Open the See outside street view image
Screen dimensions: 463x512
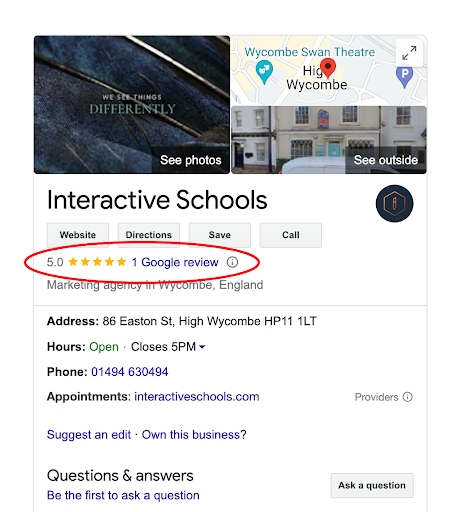click(329, 140)
